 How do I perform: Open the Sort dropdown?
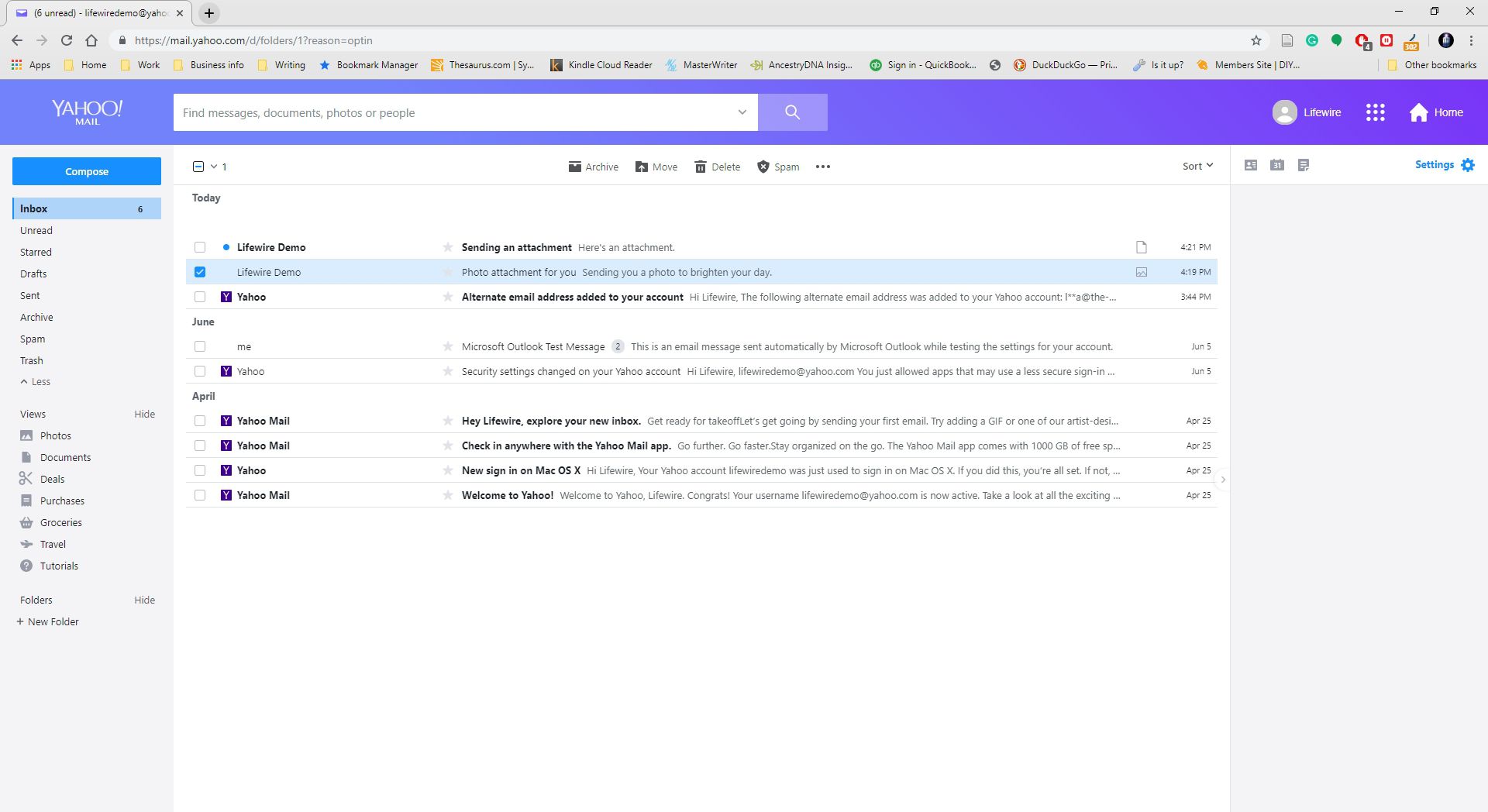pyautogui.click(x=1197, y=166)
